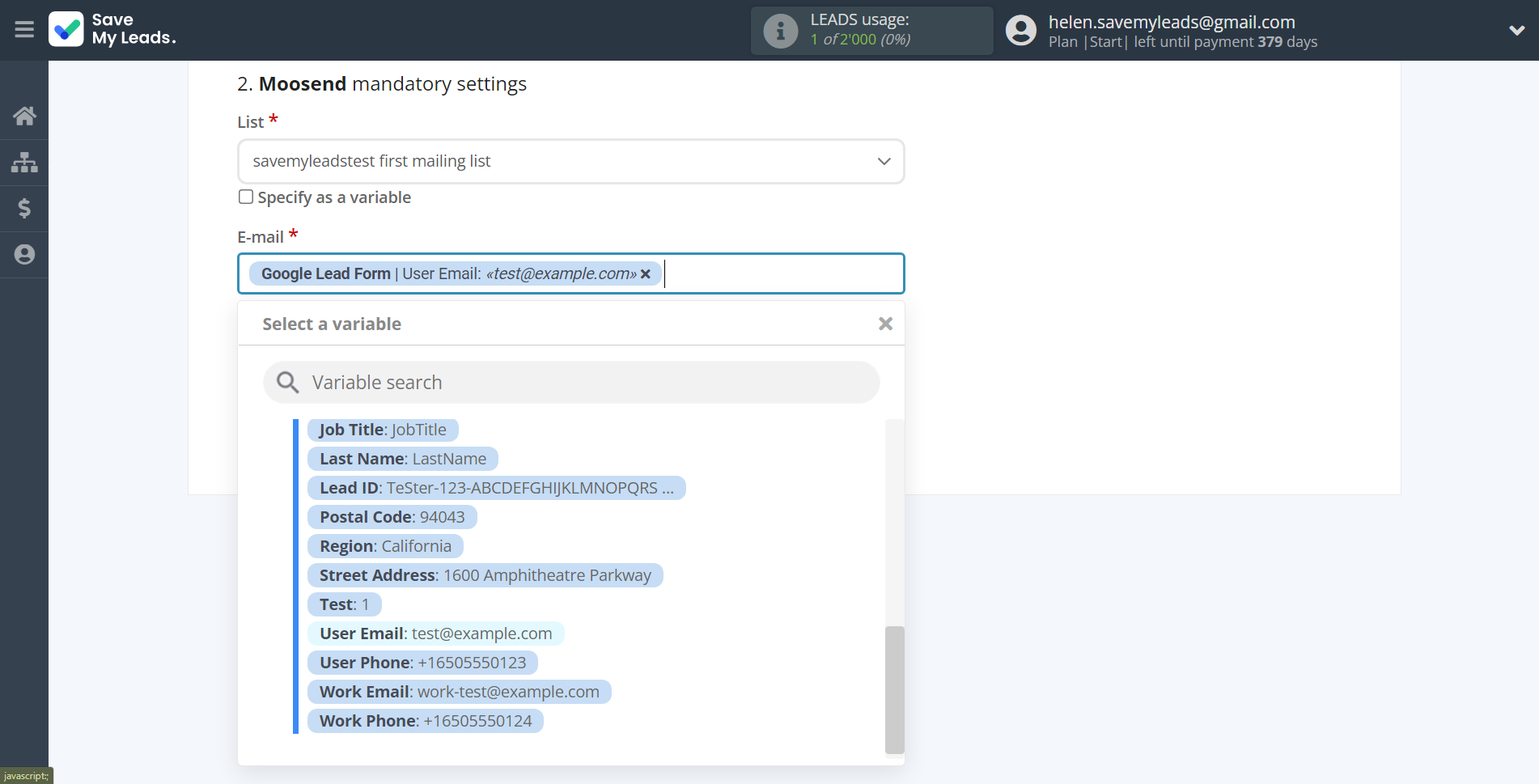Select the Lead ID variable
The height and width of the screenshot is (784, 1539).
click(497, 488)
